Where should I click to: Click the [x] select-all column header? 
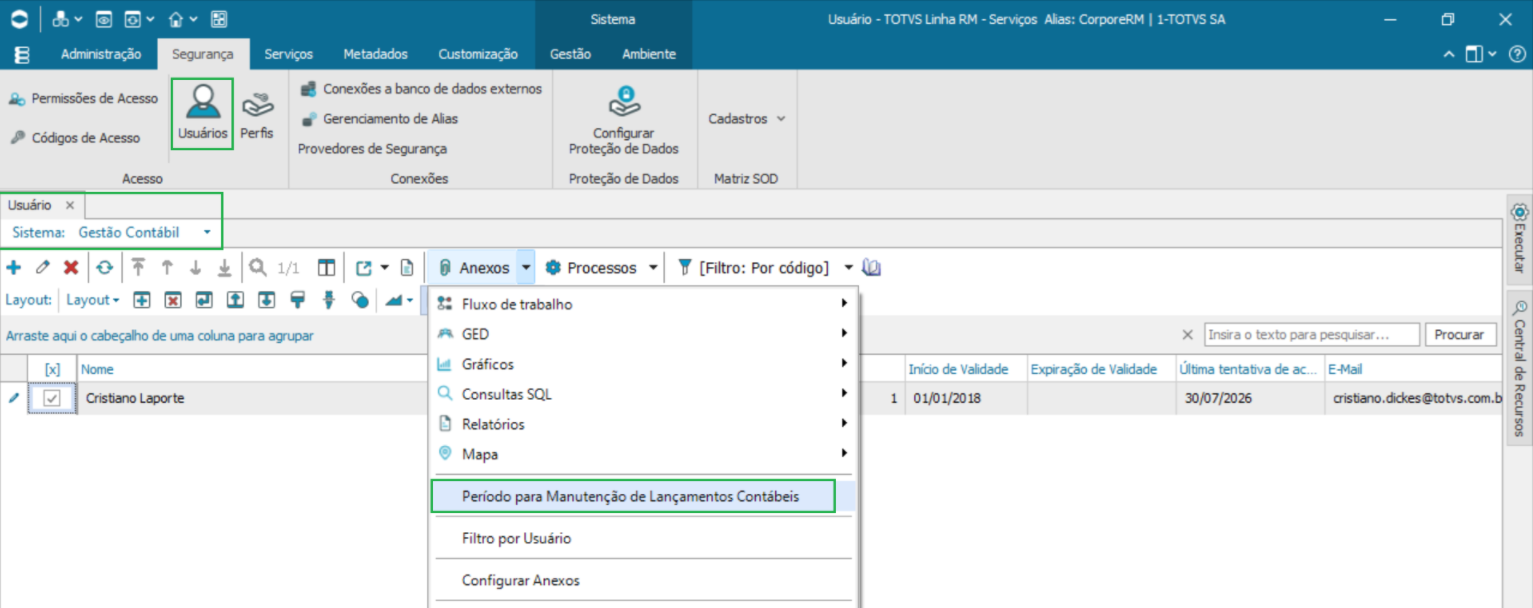52,369
